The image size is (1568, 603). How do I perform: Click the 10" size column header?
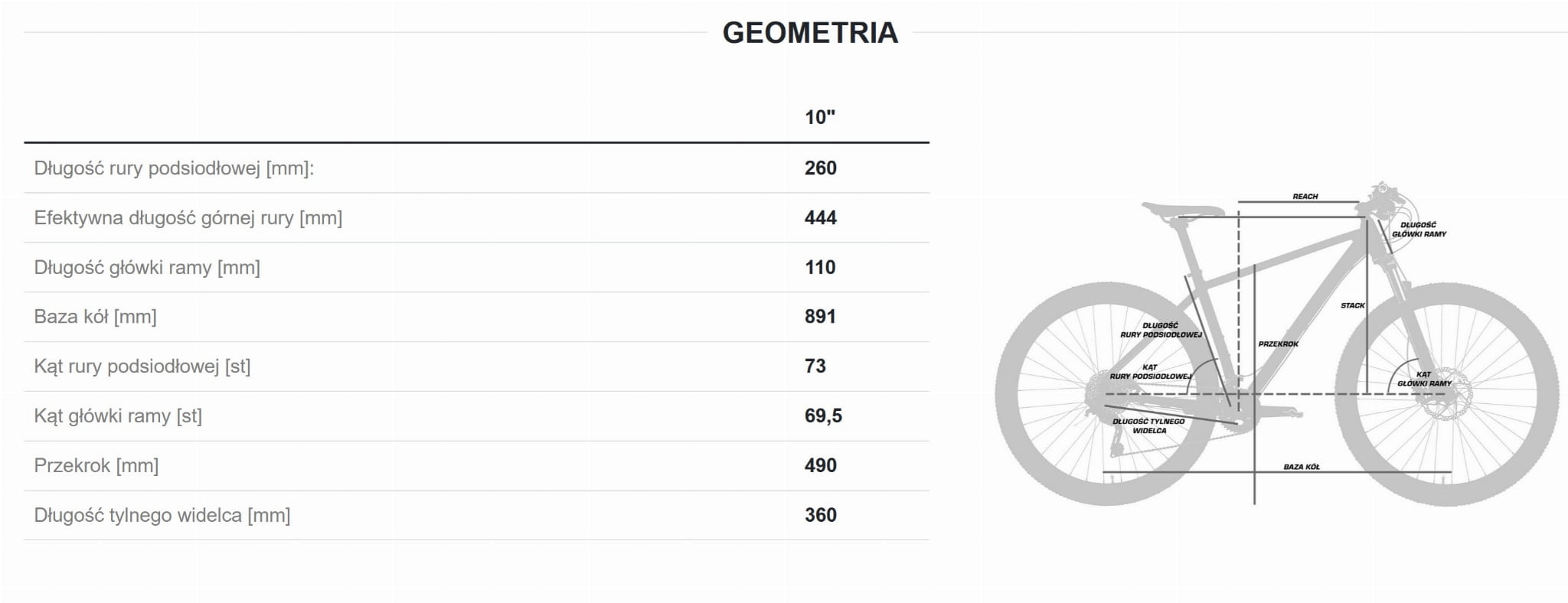(819, 117)
